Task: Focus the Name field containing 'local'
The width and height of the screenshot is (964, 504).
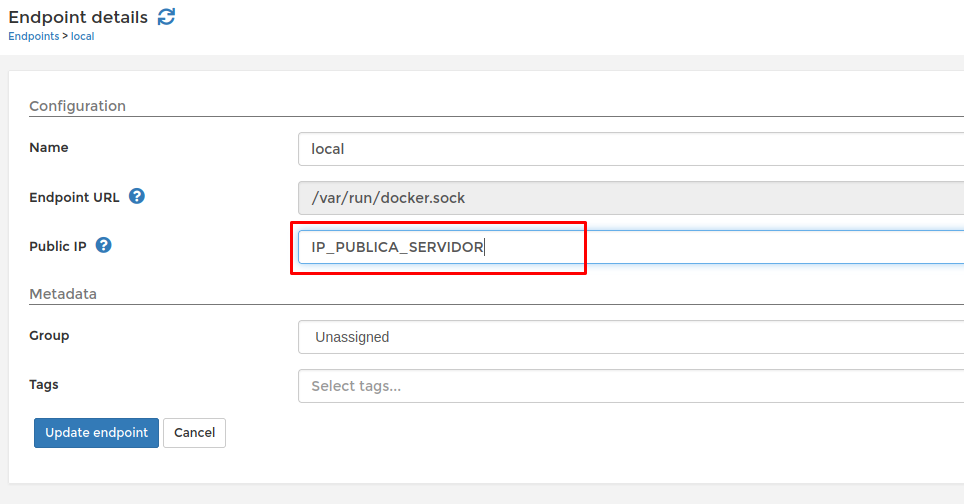Action: (630, 149)
